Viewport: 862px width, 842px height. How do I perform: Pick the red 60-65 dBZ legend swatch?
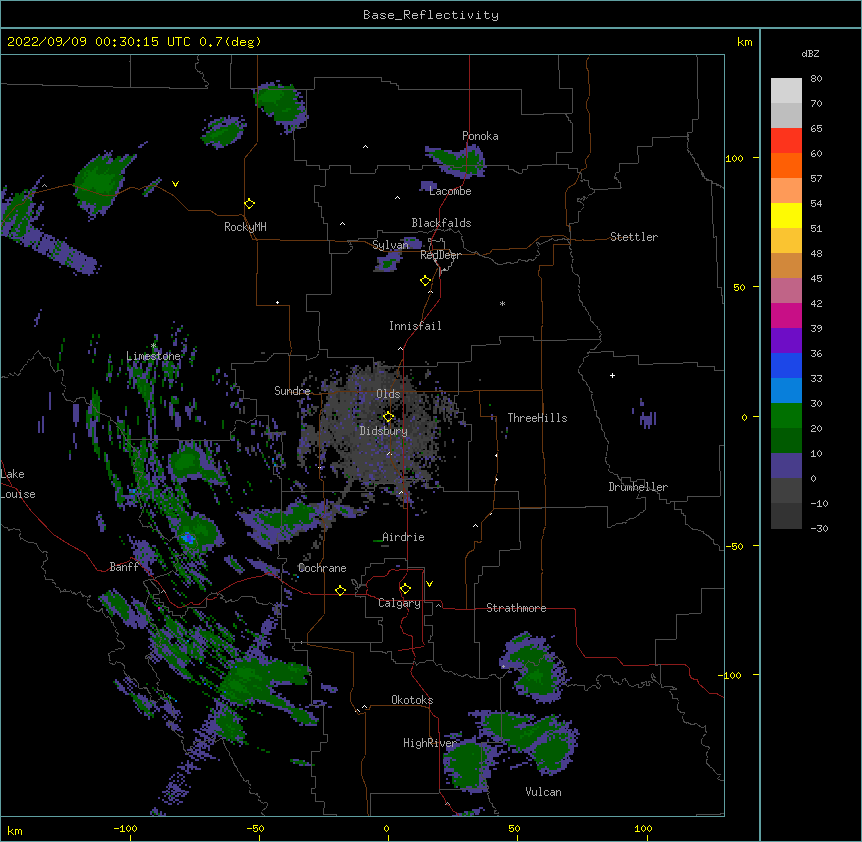pos(786,140)
